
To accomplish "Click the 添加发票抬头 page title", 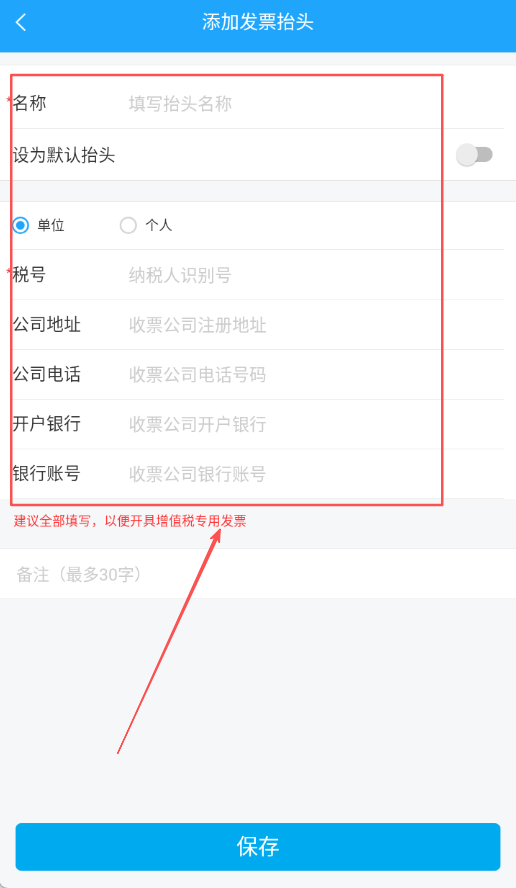I will 258,22.
